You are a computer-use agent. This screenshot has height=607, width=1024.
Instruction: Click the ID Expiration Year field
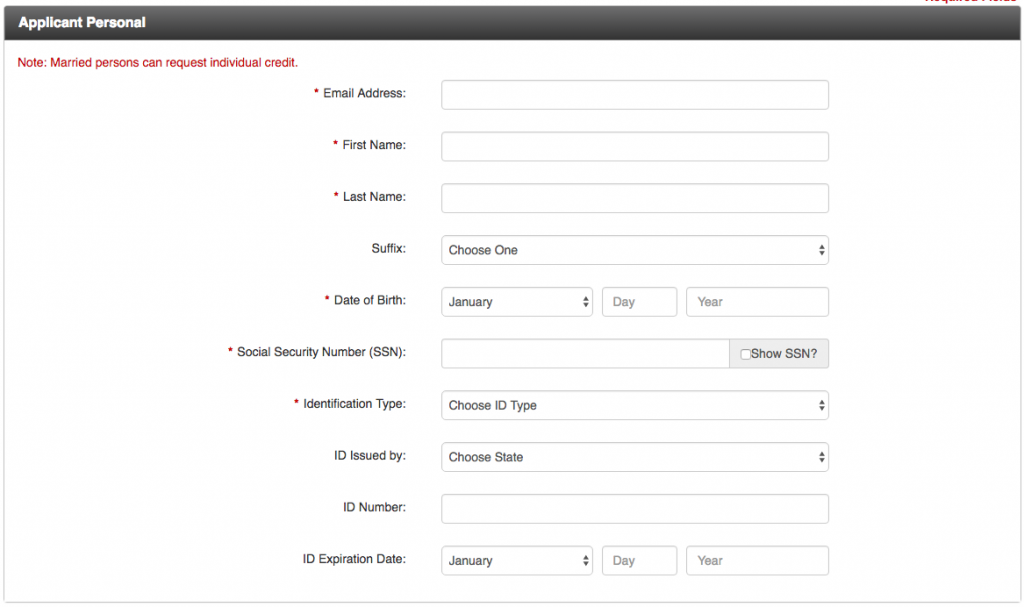(757, 560)
